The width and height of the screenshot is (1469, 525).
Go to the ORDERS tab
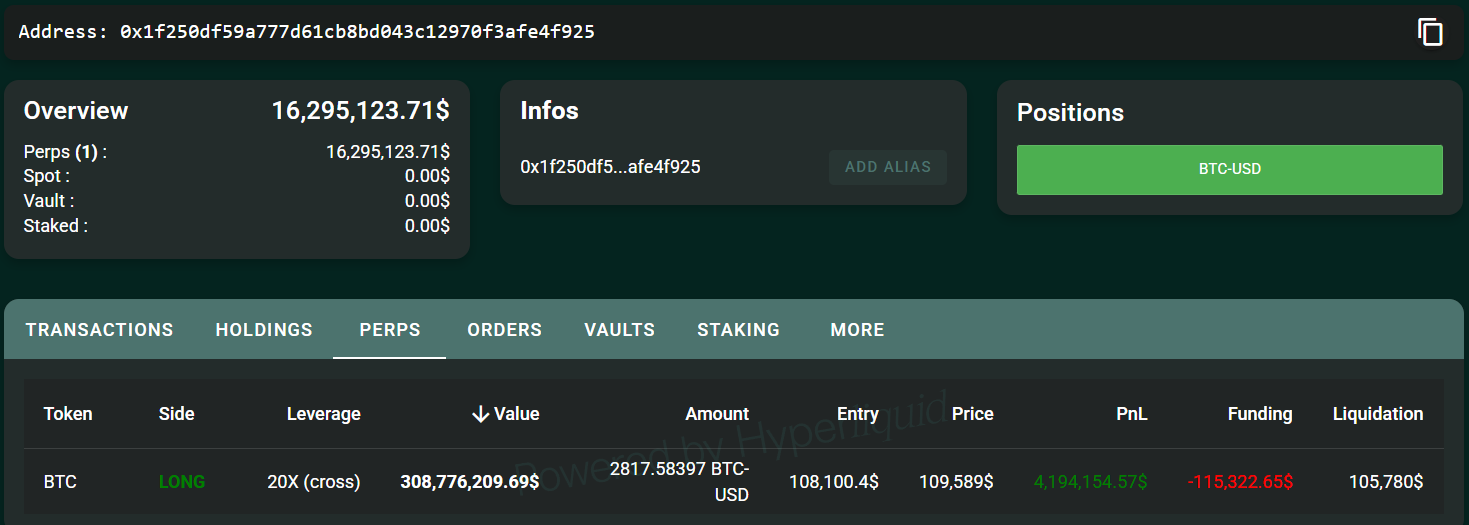point(504,330)
